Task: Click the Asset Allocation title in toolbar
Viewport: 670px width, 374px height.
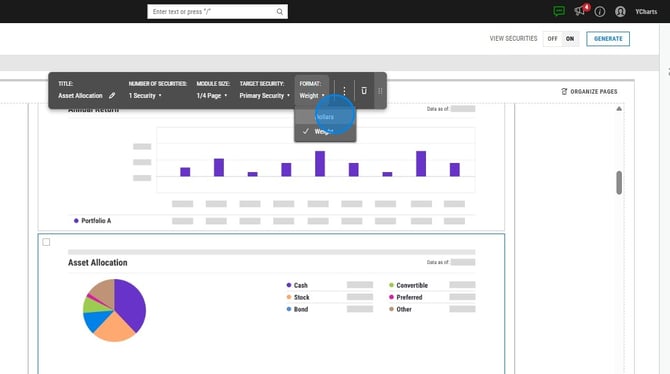Action: [x=80, y=95]
